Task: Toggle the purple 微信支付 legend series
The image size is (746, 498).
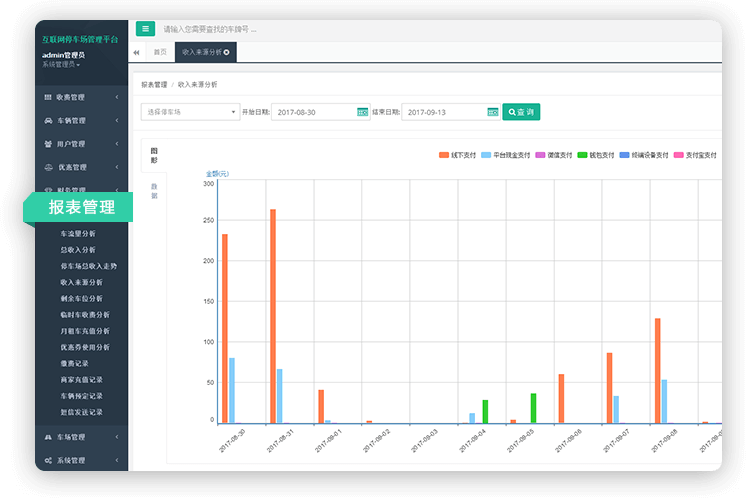Action: 554,155
